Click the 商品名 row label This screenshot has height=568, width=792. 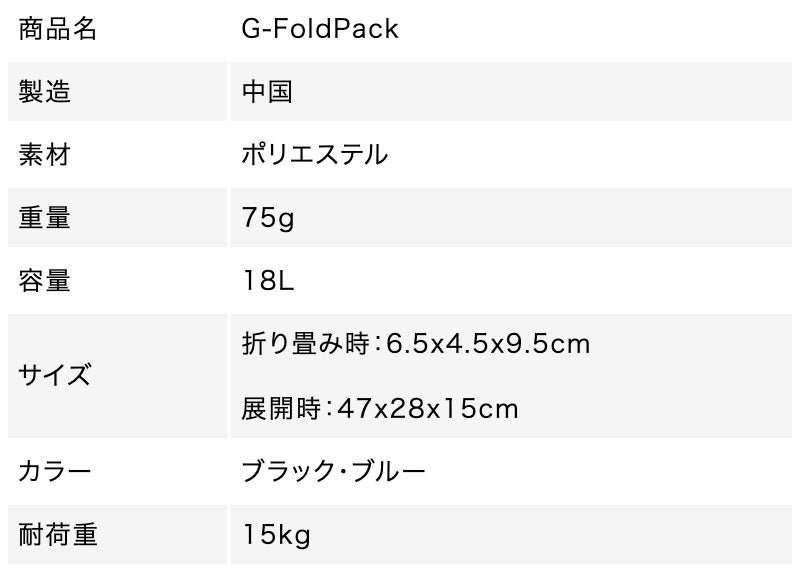(58, 29)
